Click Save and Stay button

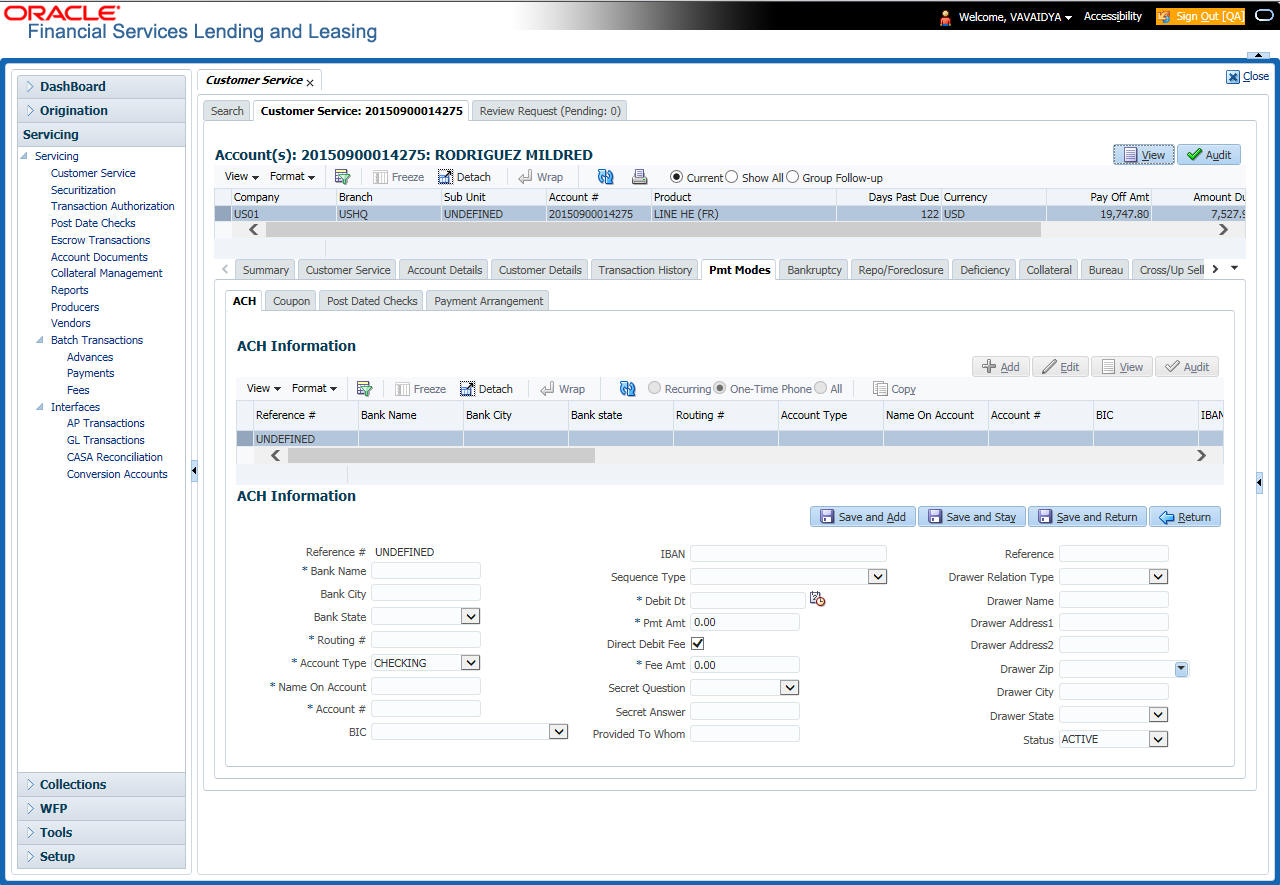(x=972, y=517)
